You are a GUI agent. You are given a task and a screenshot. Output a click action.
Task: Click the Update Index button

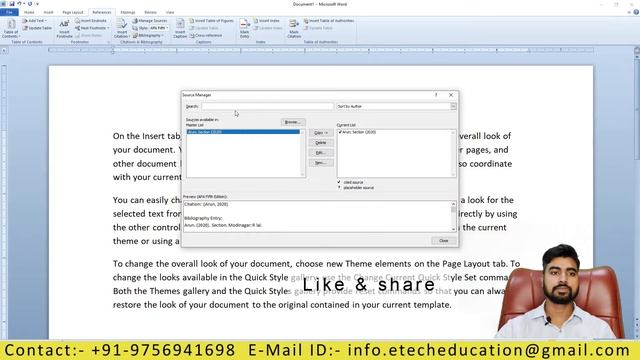268,28
